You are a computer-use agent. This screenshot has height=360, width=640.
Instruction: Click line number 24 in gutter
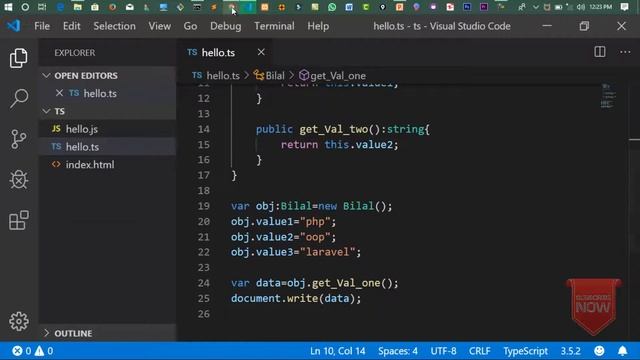tap(204, 282)
